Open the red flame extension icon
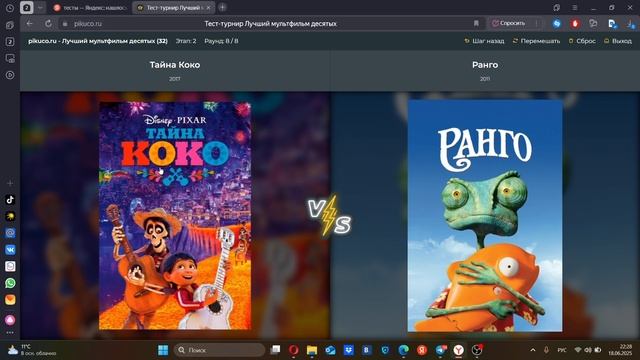This screenshot has height=360, width=640. [x=575, y=24]
